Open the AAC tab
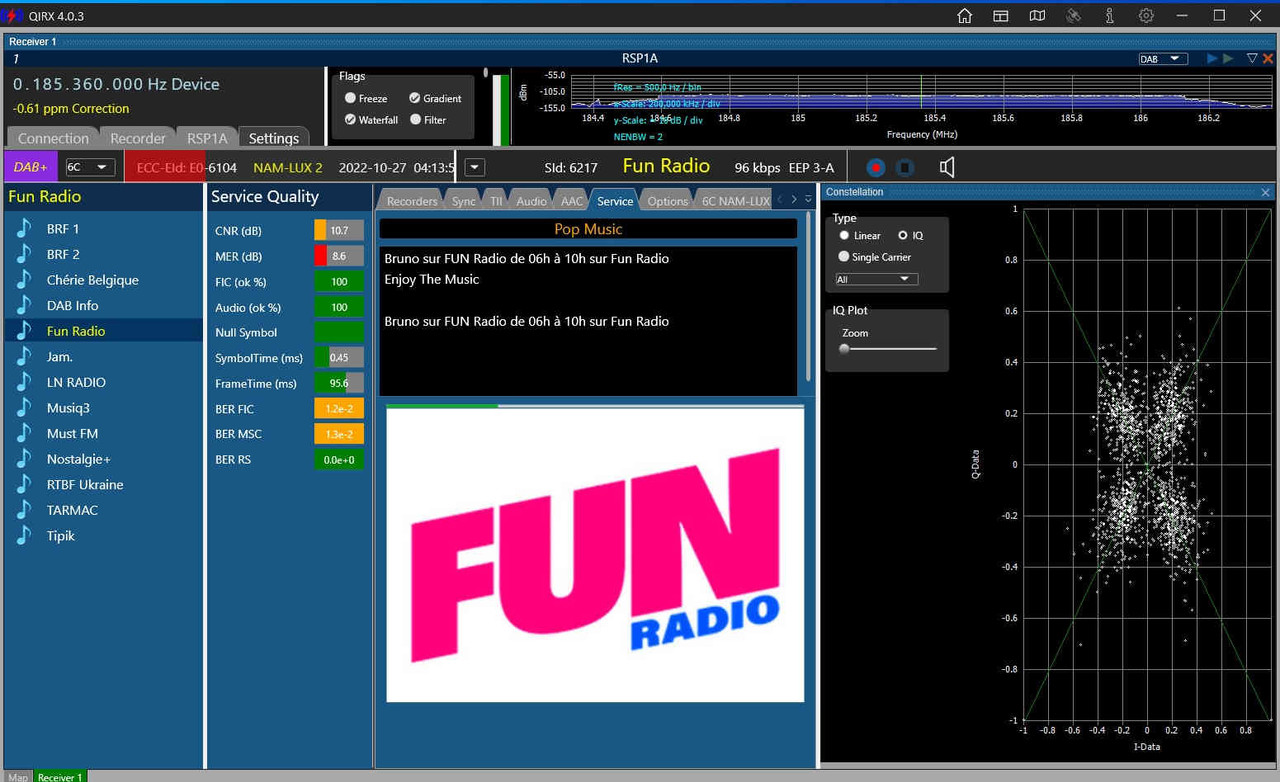Image resolution: width=1280 pixels, height=782 pixels. coord(571,201)
